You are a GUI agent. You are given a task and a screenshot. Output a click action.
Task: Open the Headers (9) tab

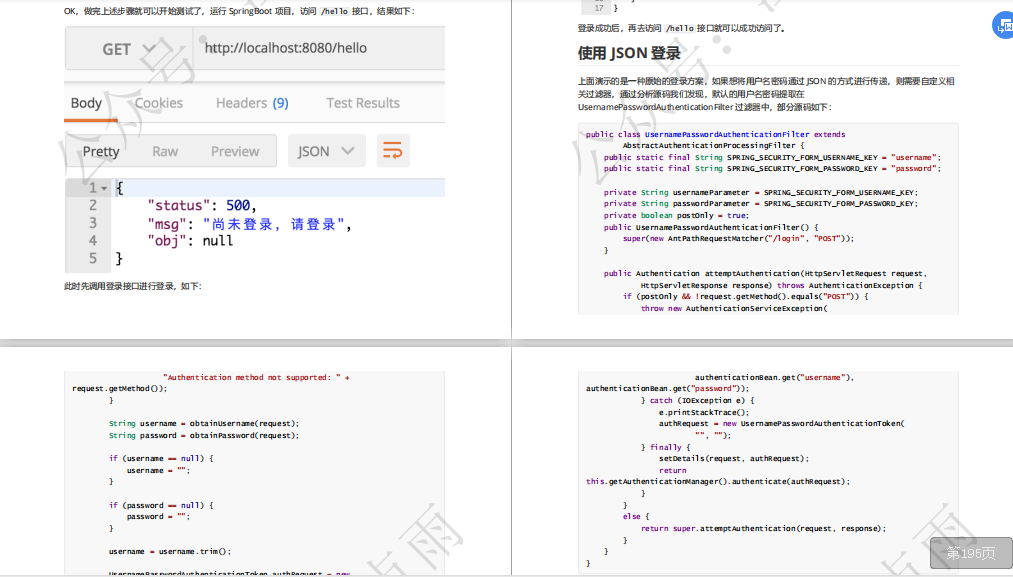tap(252, 103)
